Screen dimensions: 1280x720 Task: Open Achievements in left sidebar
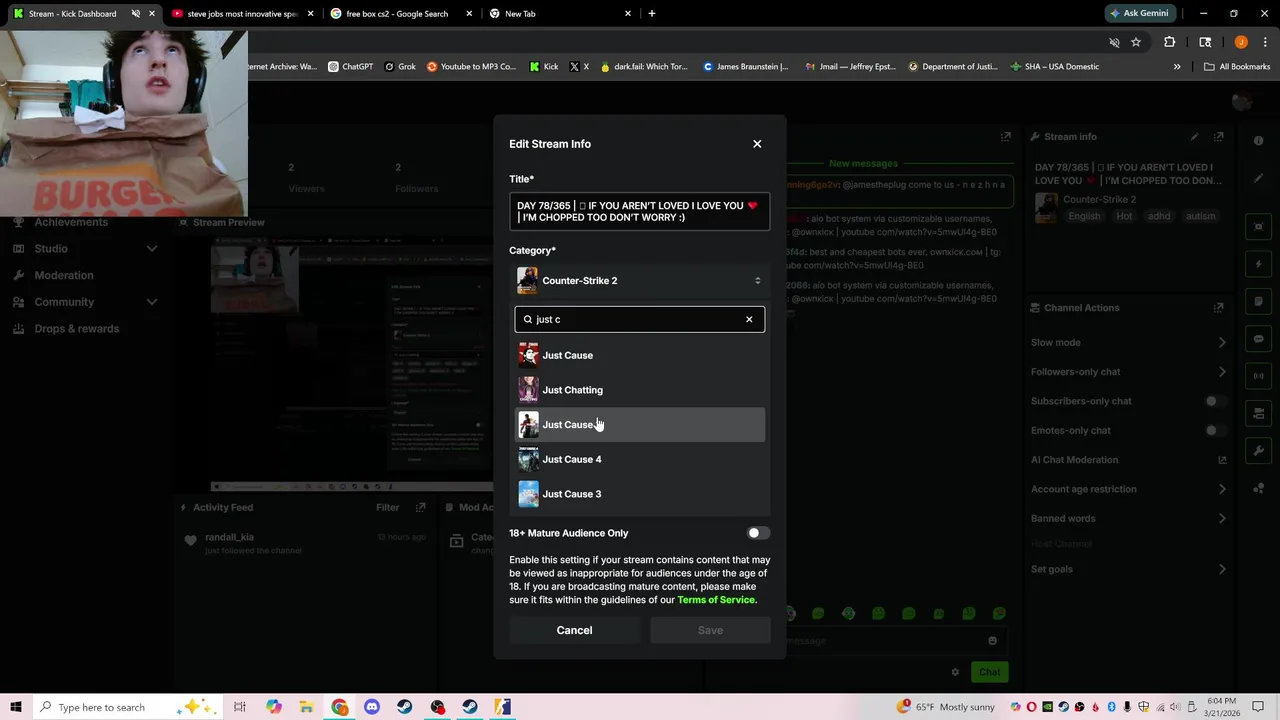click(70, 222)
